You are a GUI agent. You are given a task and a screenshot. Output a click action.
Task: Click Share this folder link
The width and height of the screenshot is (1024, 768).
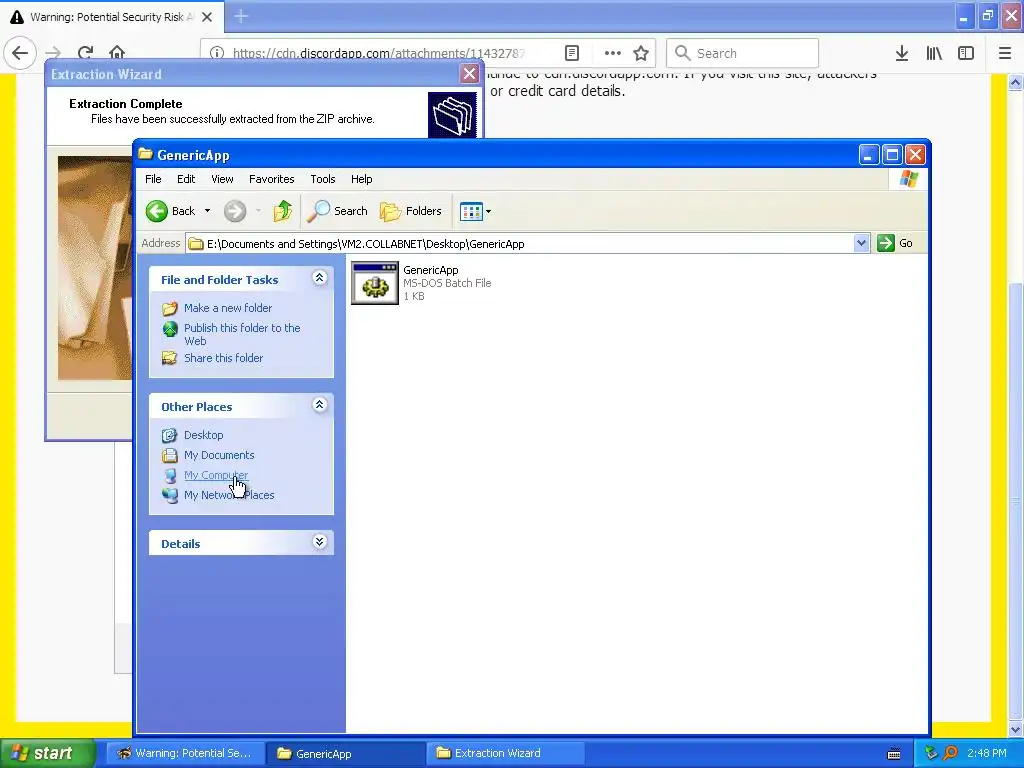223,358
